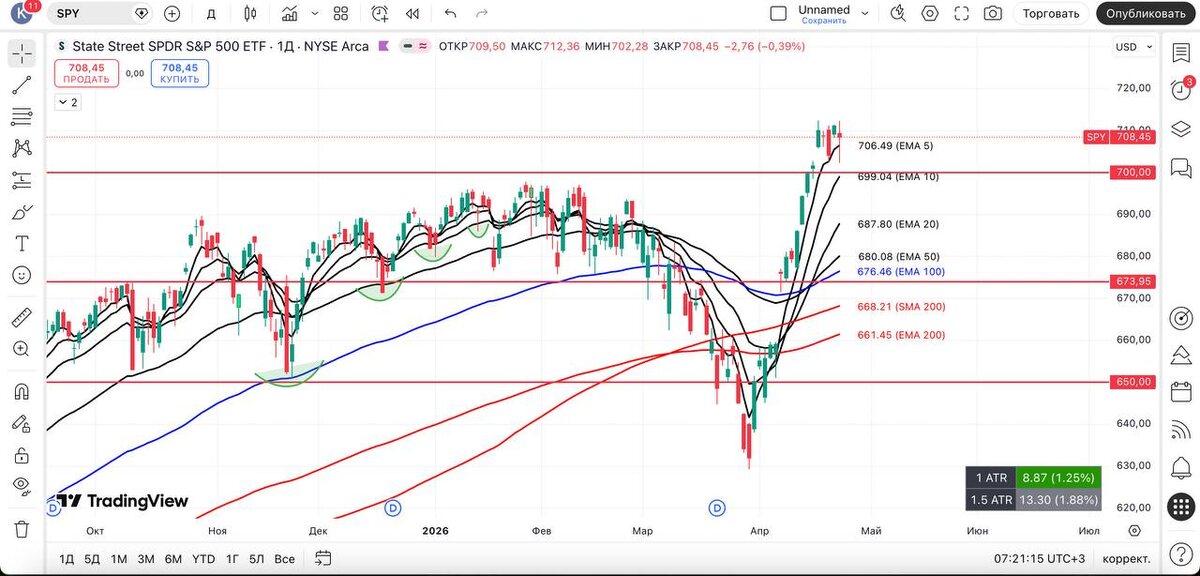The width and height of the screenshot is (1200, 576).
Task: Open the object tree layers panel
Action: click(1182, 129)
